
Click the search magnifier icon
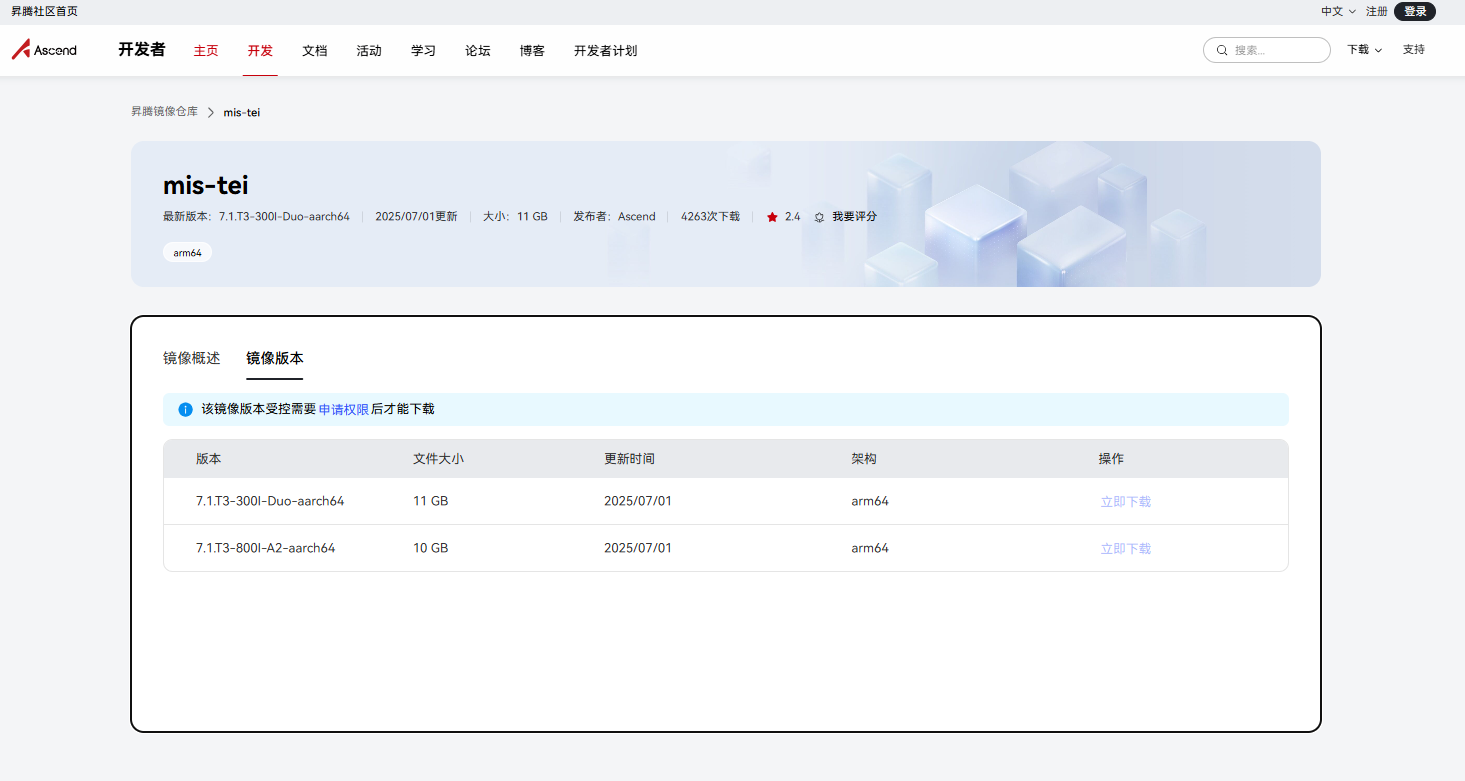[1222, 50]
